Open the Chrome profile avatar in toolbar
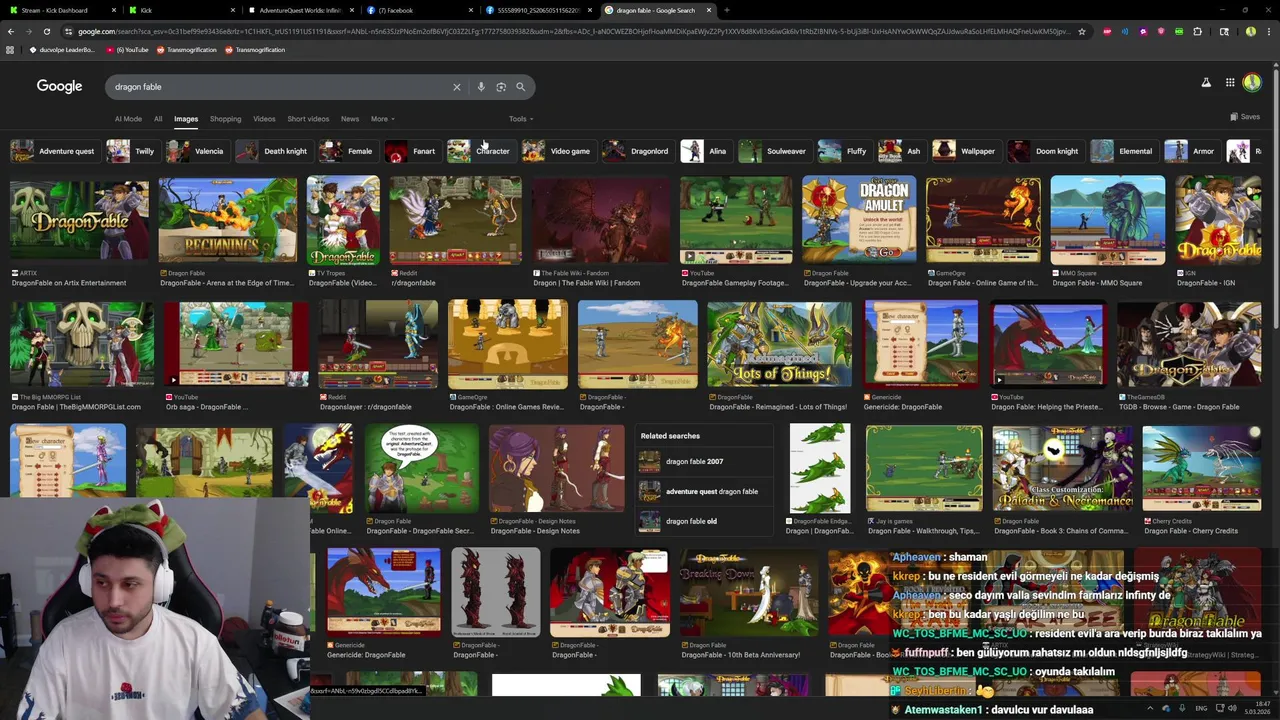 point(1250,31)
